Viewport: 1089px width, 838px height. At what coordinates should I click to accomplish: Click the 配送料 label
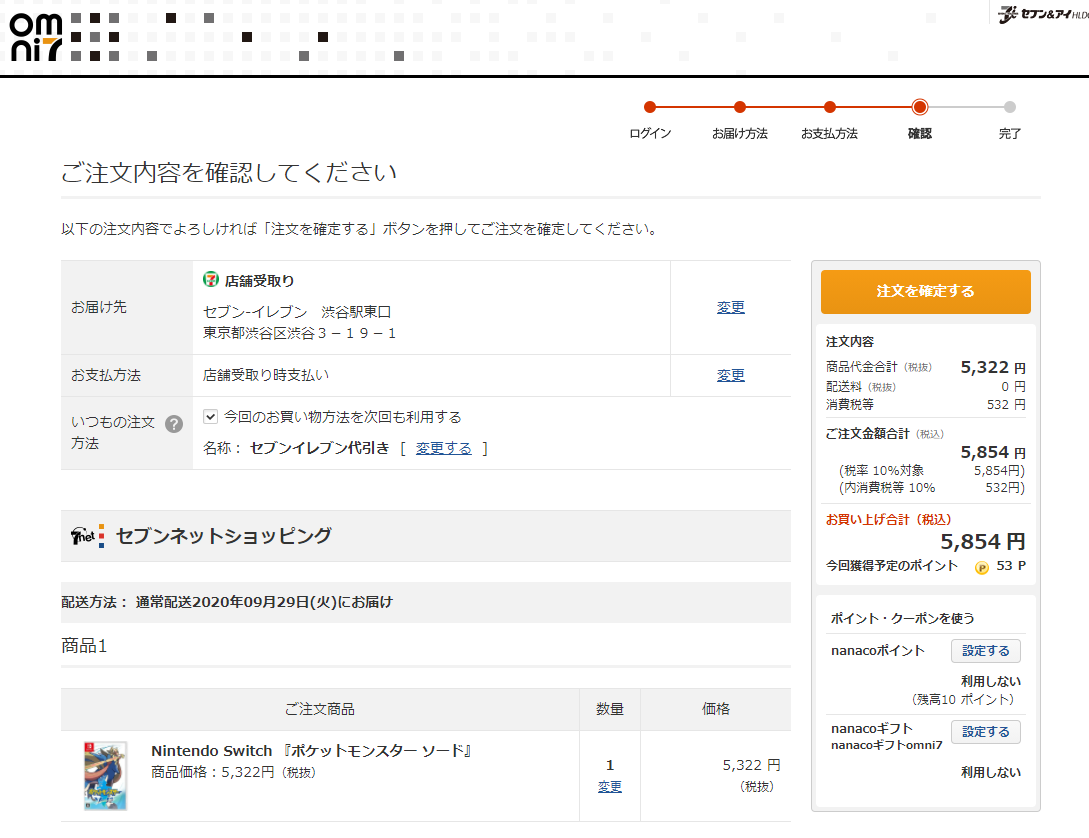(x=844, y=386)
